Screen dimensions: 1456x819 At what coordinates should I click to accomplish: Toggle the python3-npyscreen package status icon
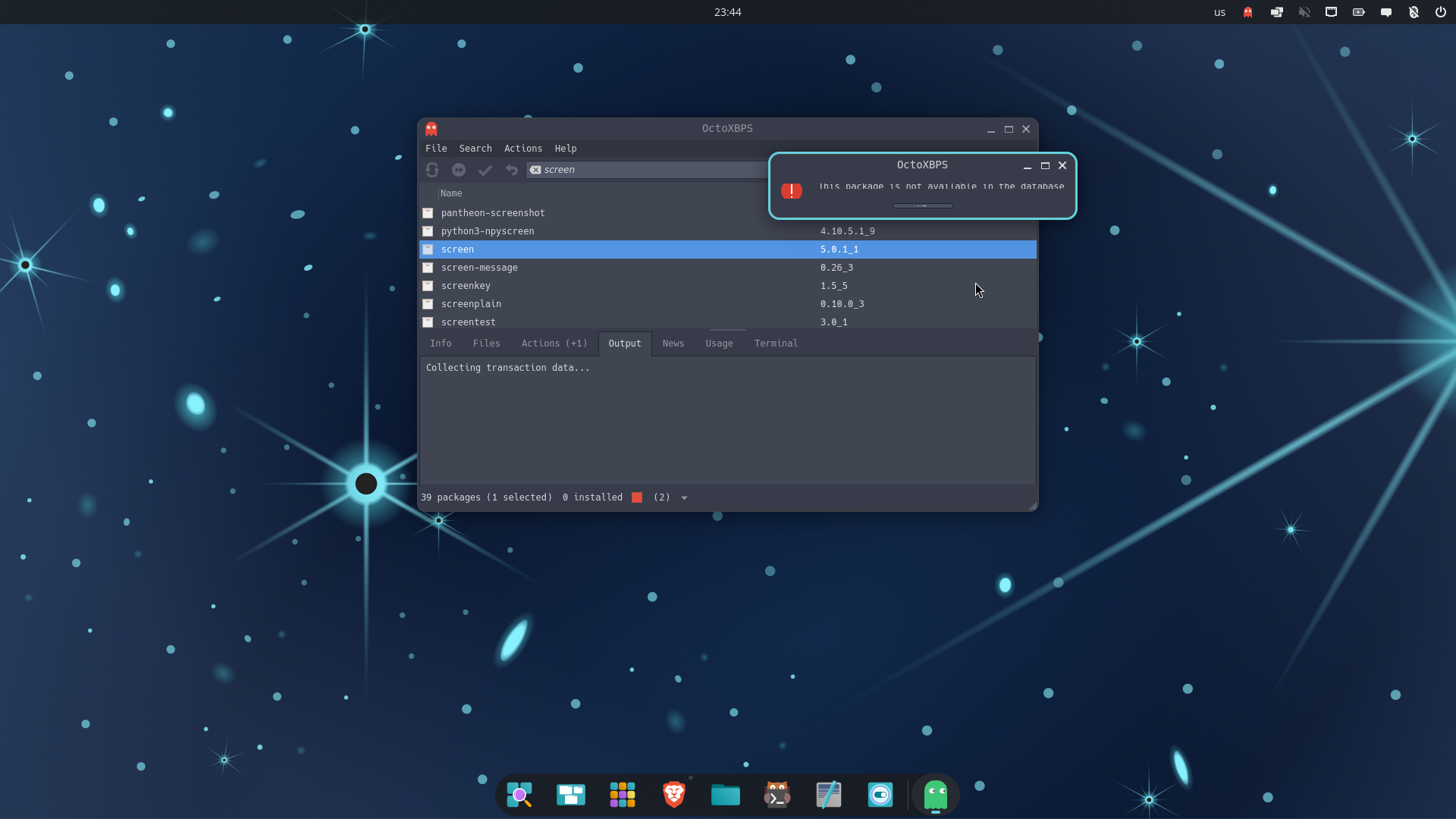click(x=428, y=231)
